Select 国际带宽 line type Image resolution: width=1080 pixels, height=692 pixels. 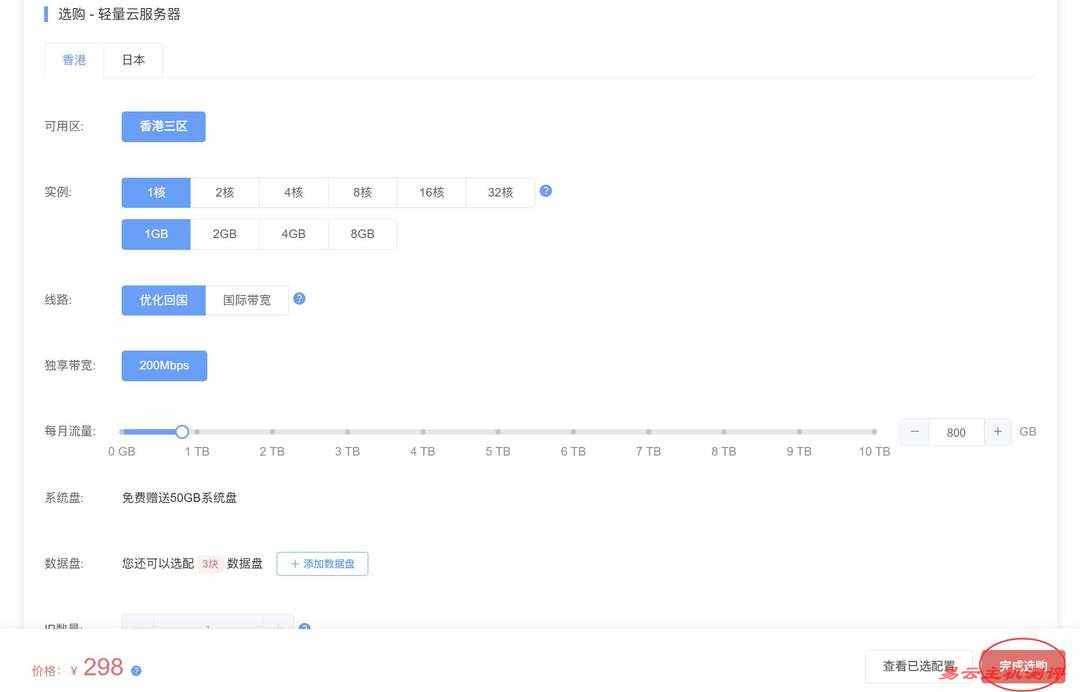(246, 300)
